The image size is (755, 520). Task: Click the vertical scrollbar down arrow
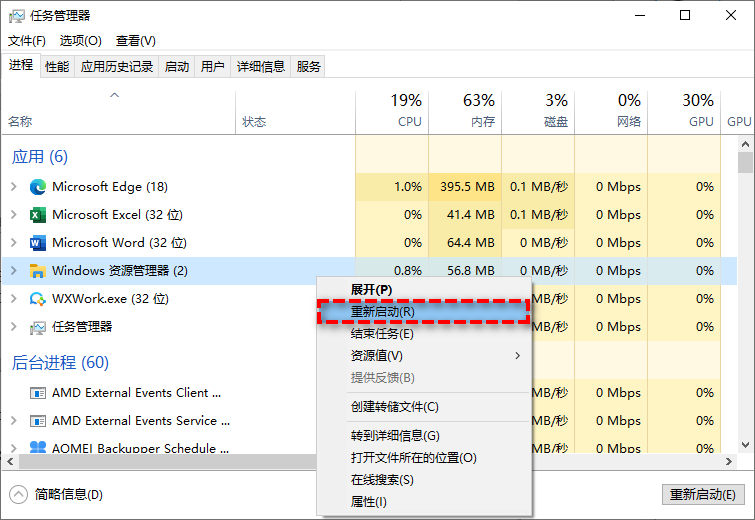[745, 445]
